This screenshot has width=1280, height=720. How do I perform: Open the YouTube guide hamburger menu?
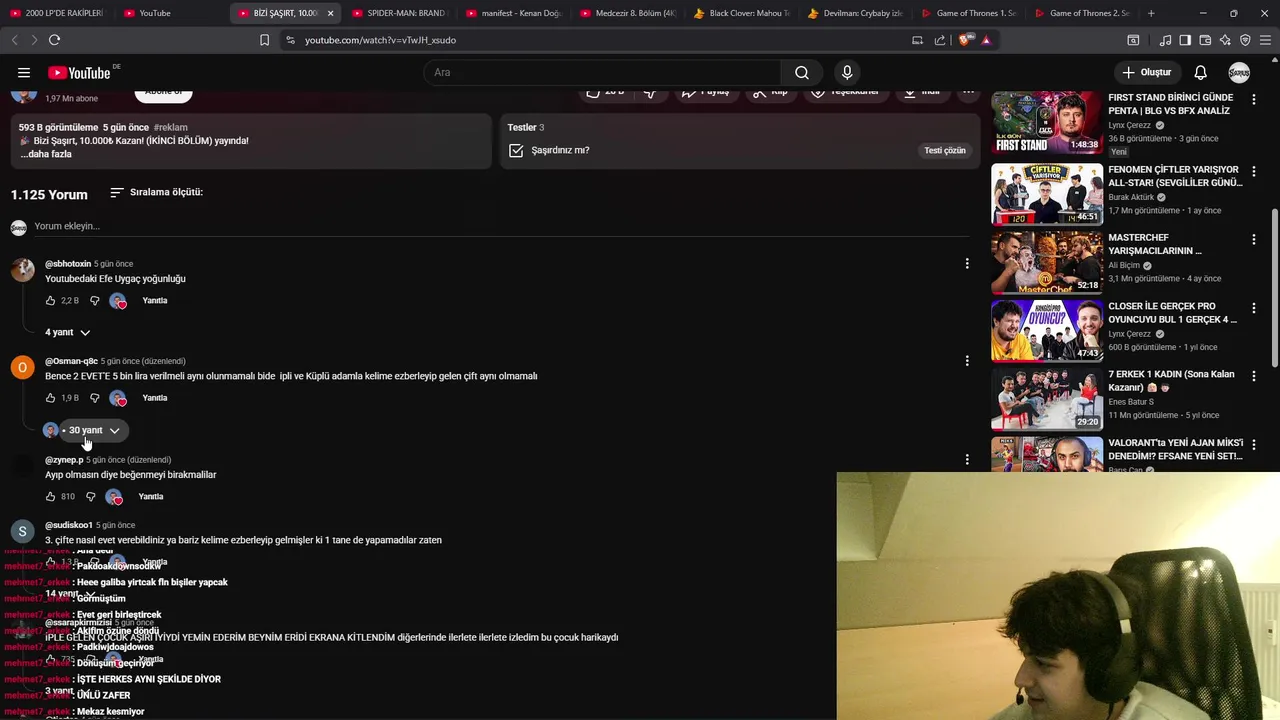click(x=24, y=72)
